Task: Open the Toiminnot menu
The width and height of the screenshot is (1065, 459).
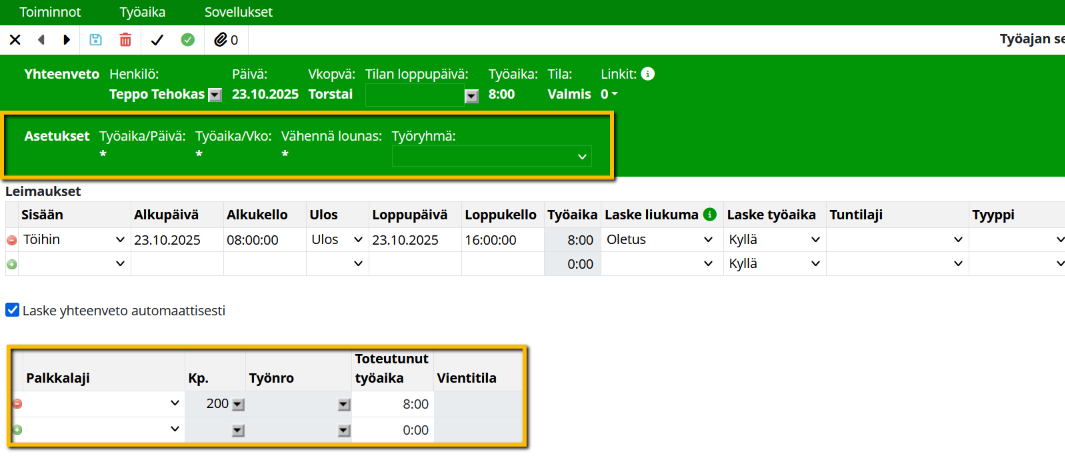Action: (x=50, y=12)
